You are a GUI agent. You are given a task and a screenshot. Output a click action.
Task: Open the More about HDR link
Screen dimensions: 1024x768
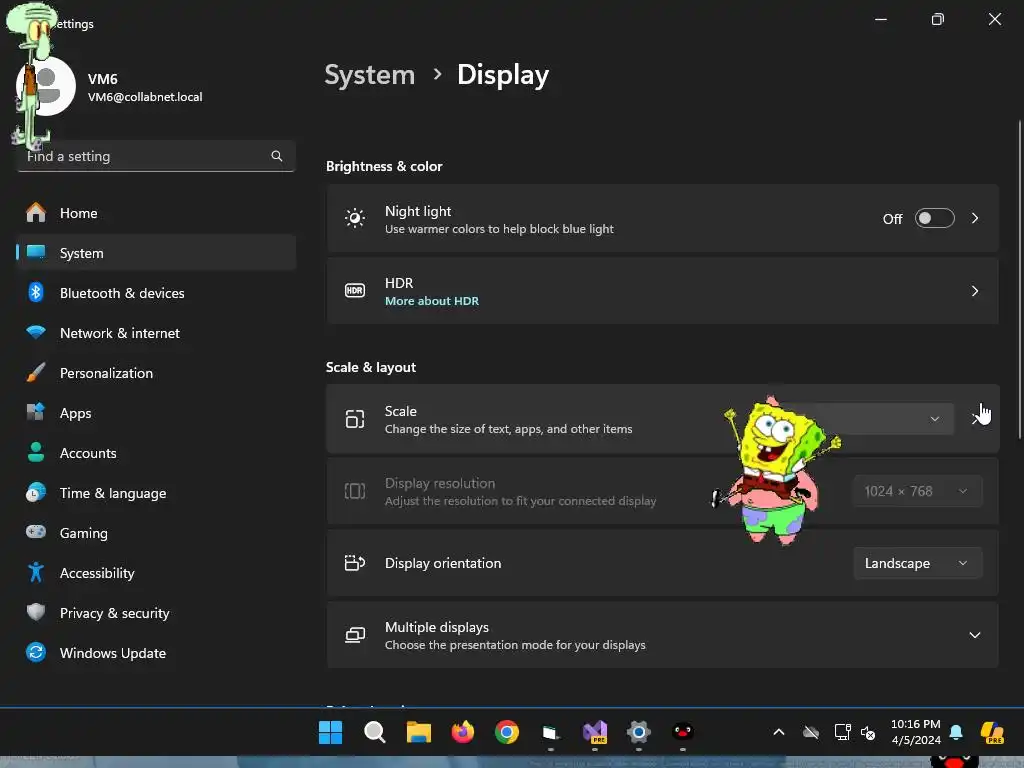pos(432,301)
